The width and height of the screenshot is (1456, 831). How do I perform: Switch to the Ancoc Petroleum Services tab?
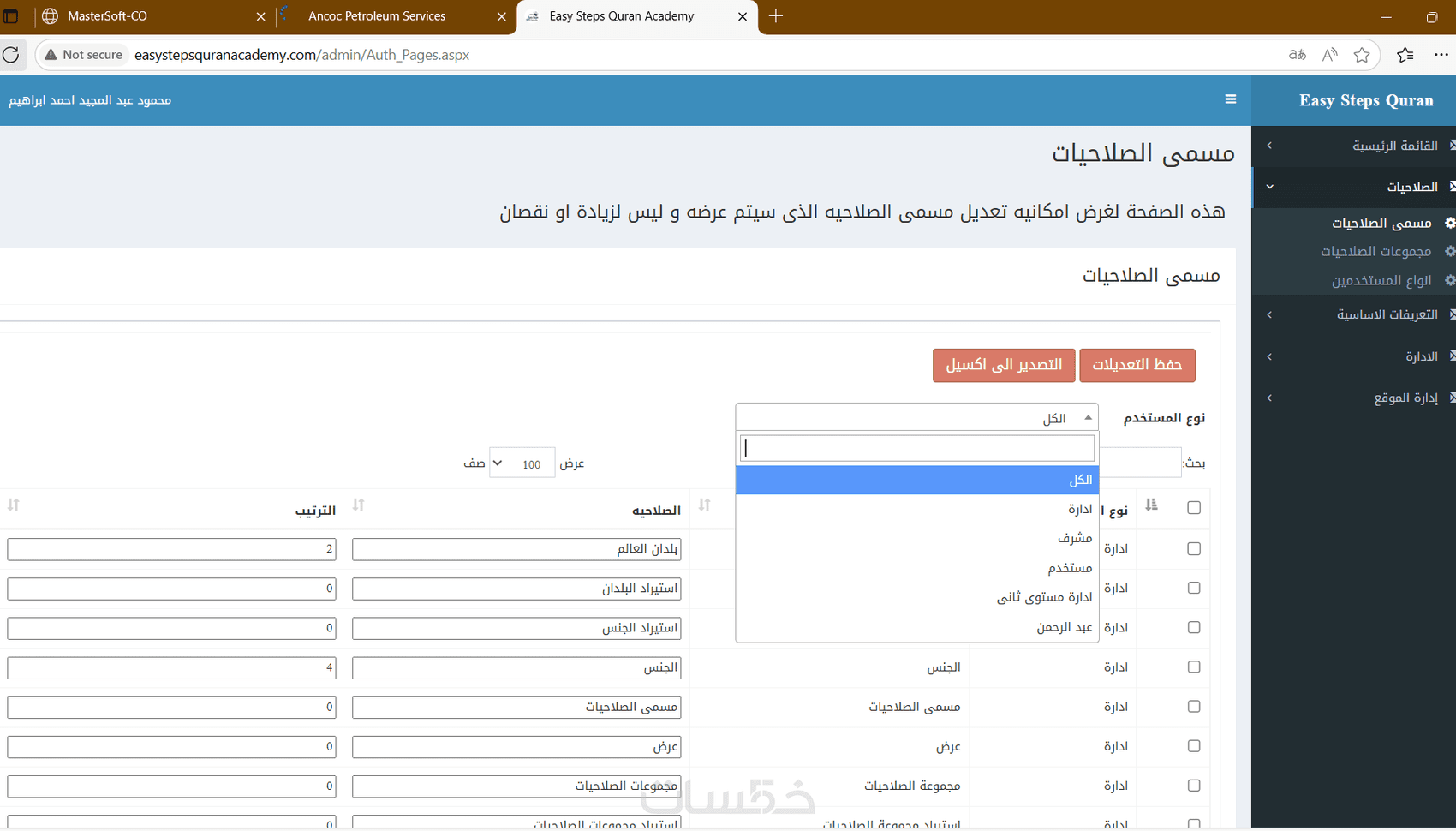396,16
